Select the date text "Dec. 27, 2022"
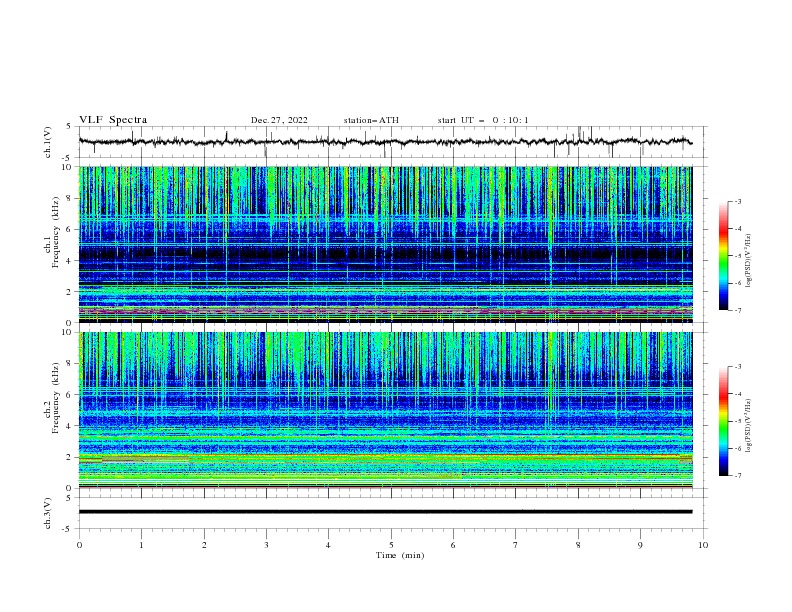Viewport: 792px width, 612px height. (x=279, y=120)
